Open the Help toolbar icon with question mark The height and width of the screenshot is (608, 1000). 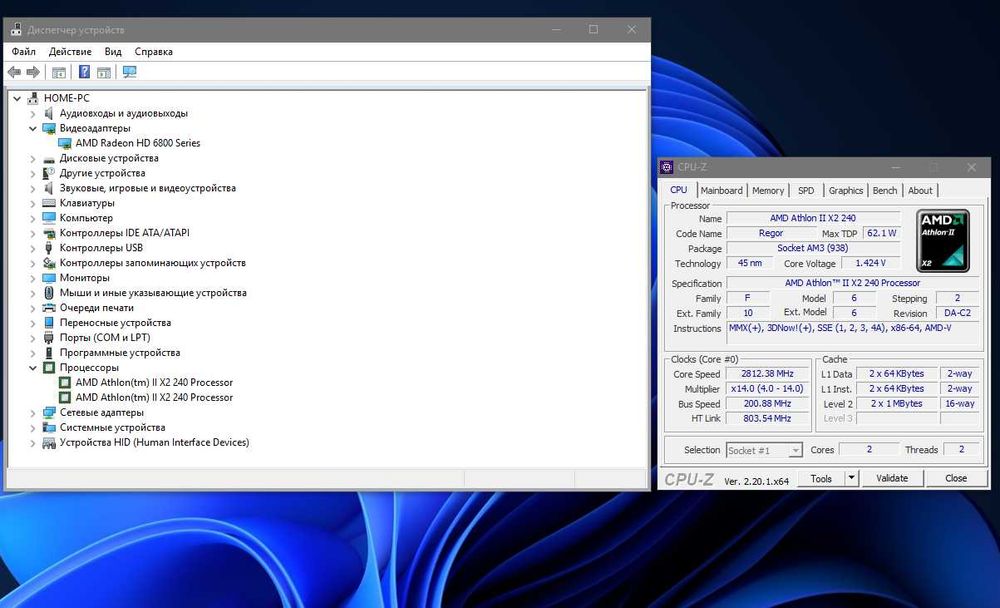pos(84,72)
